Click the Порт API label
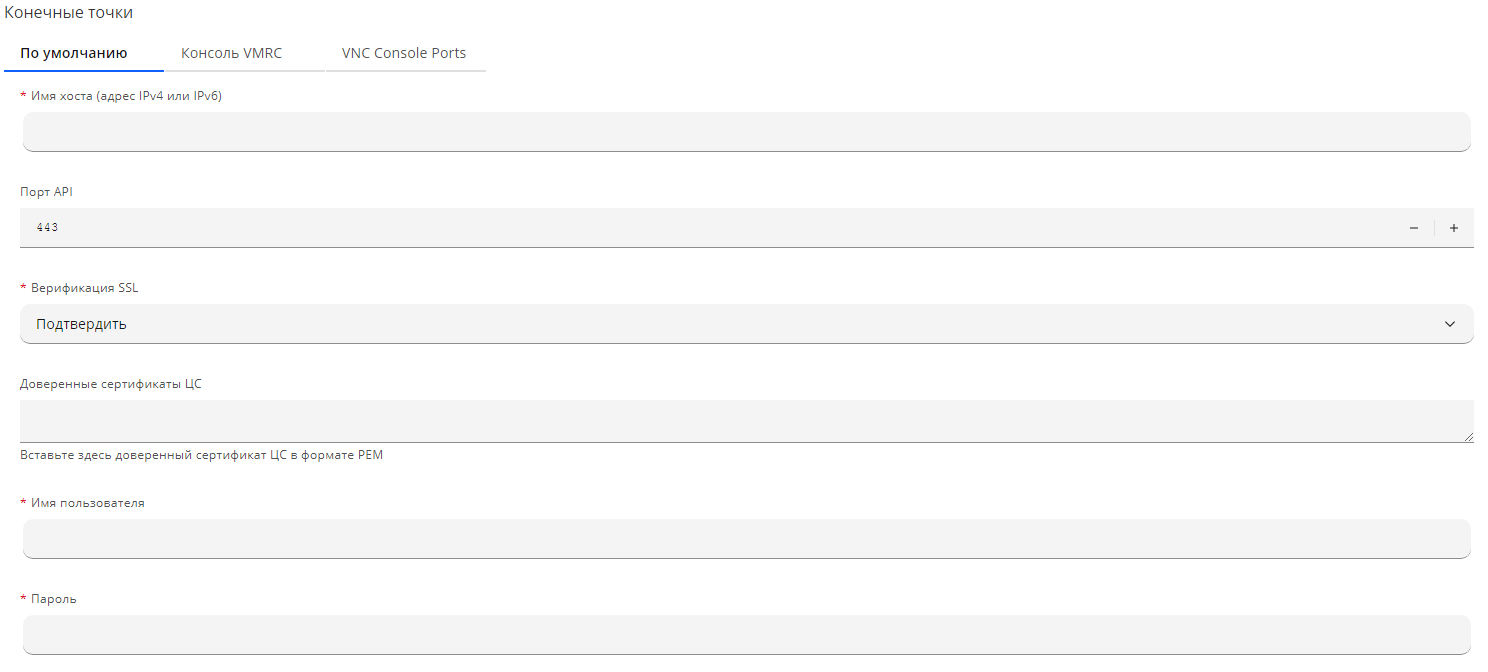The image size is (1488, 672). (46, 192)
